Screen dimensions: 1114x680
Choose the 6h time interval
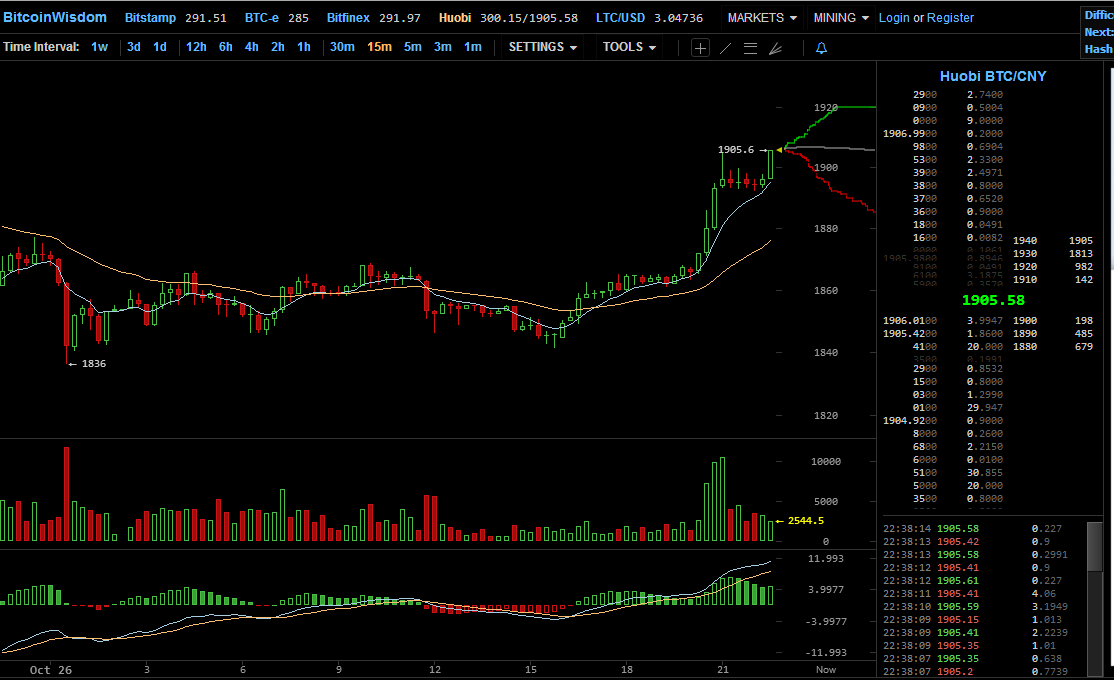[226, 47]
